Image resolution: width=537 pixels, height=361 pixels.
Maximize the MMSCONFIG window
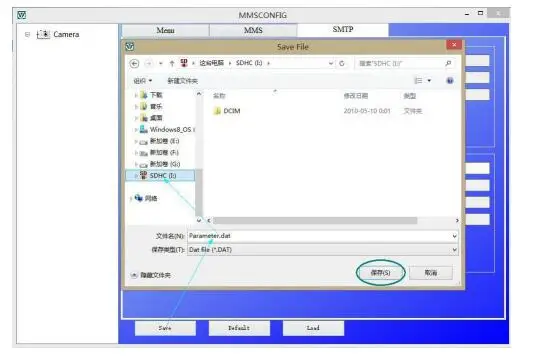pos(480,13)
